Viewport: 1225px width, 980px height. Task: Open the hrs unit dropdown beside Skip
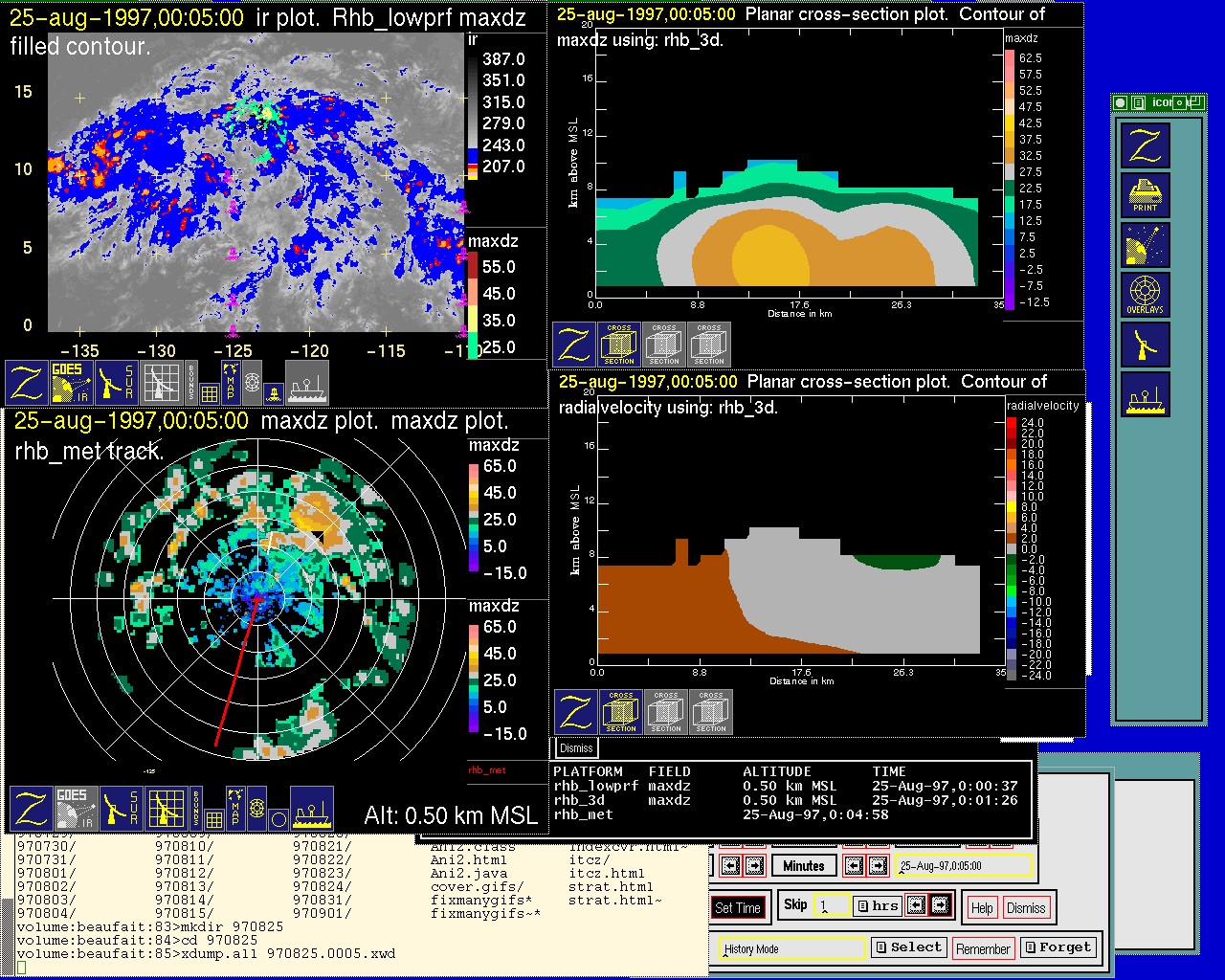point(877,905)
